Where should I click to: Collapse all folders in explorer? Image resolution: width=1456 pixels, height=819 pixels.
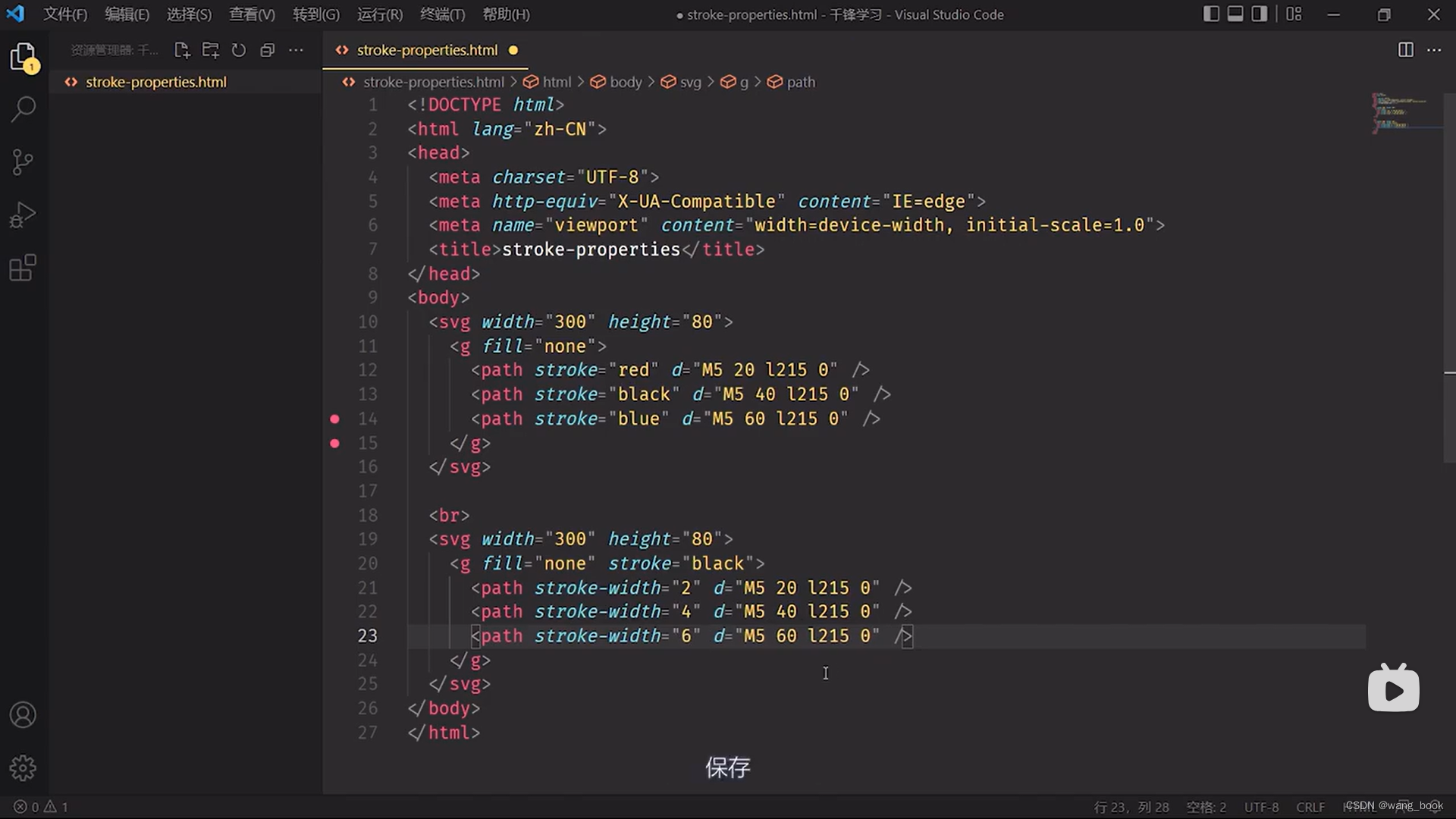[267, 50]
